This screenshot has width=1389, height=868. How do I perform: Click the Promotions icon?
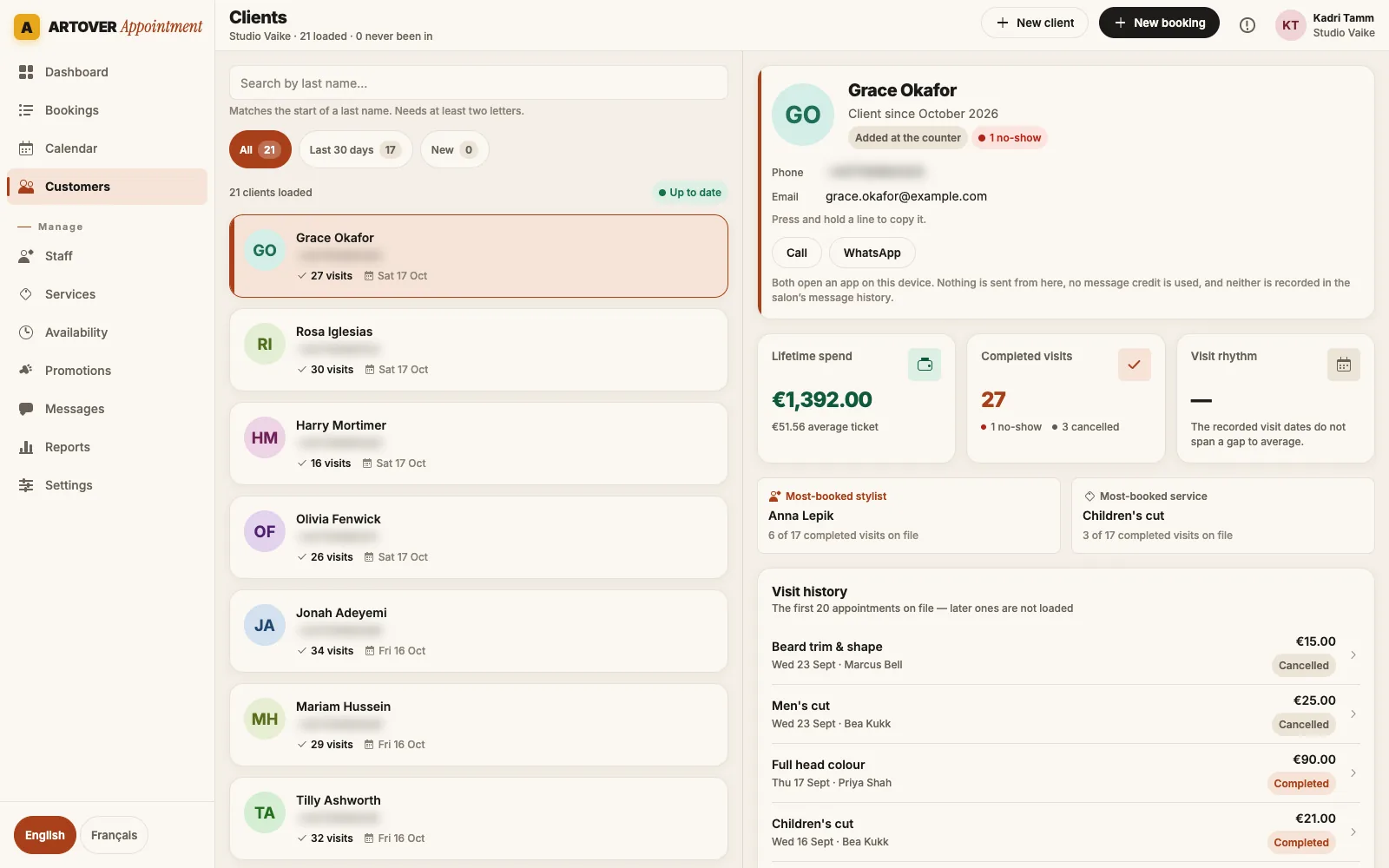pos(26,371)
